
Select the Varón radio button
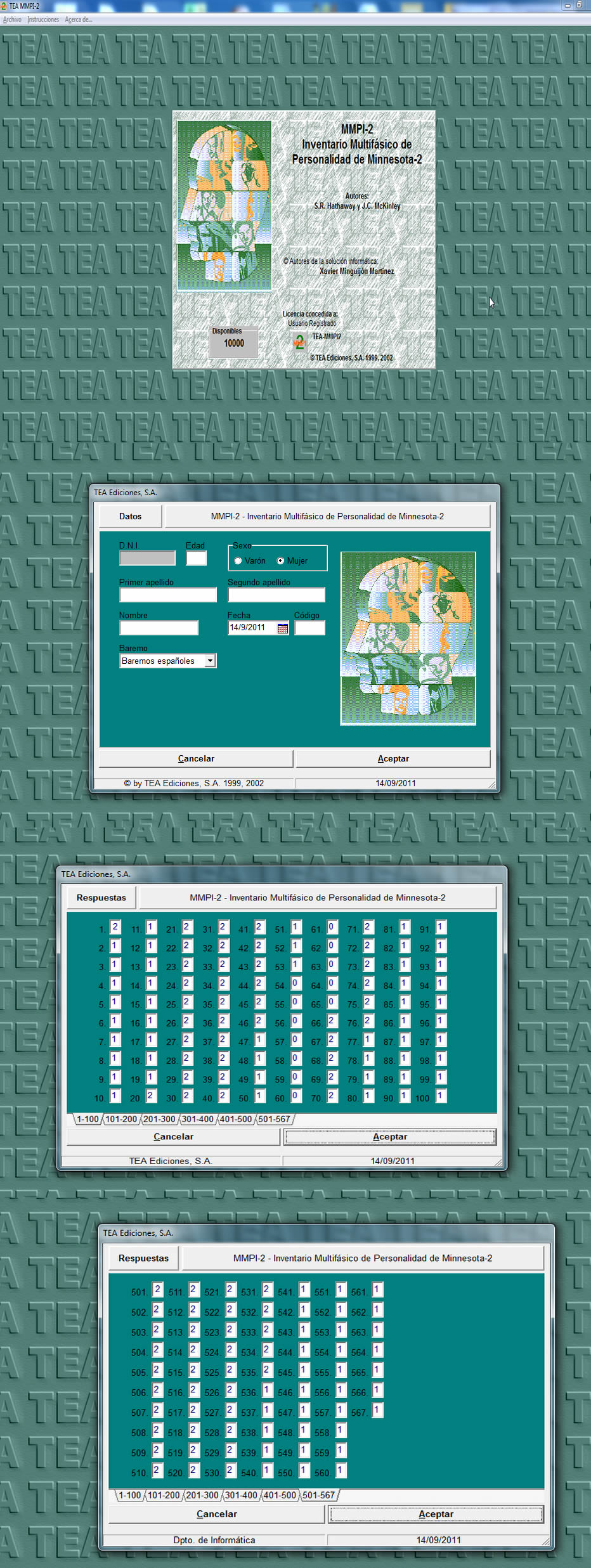click(238, 561)
